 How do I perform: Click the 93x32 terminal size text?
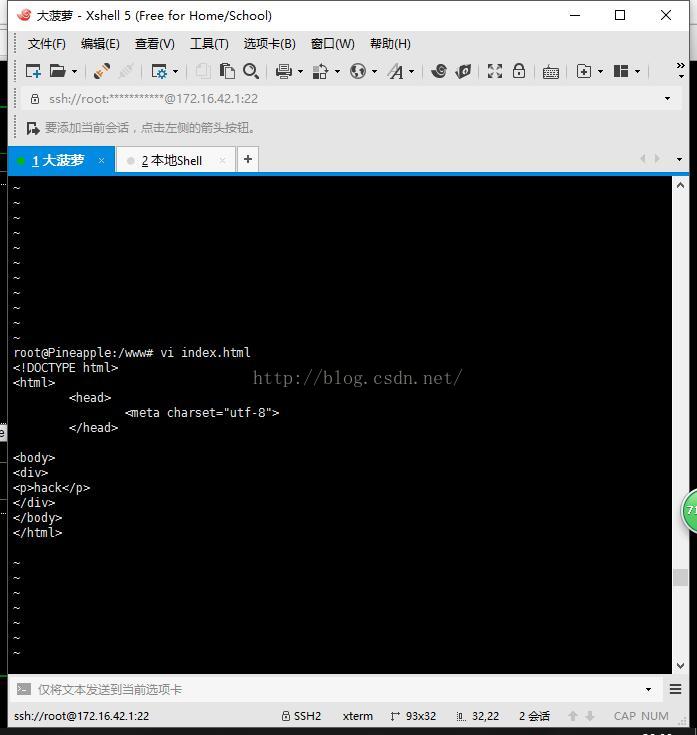[421, 716]
